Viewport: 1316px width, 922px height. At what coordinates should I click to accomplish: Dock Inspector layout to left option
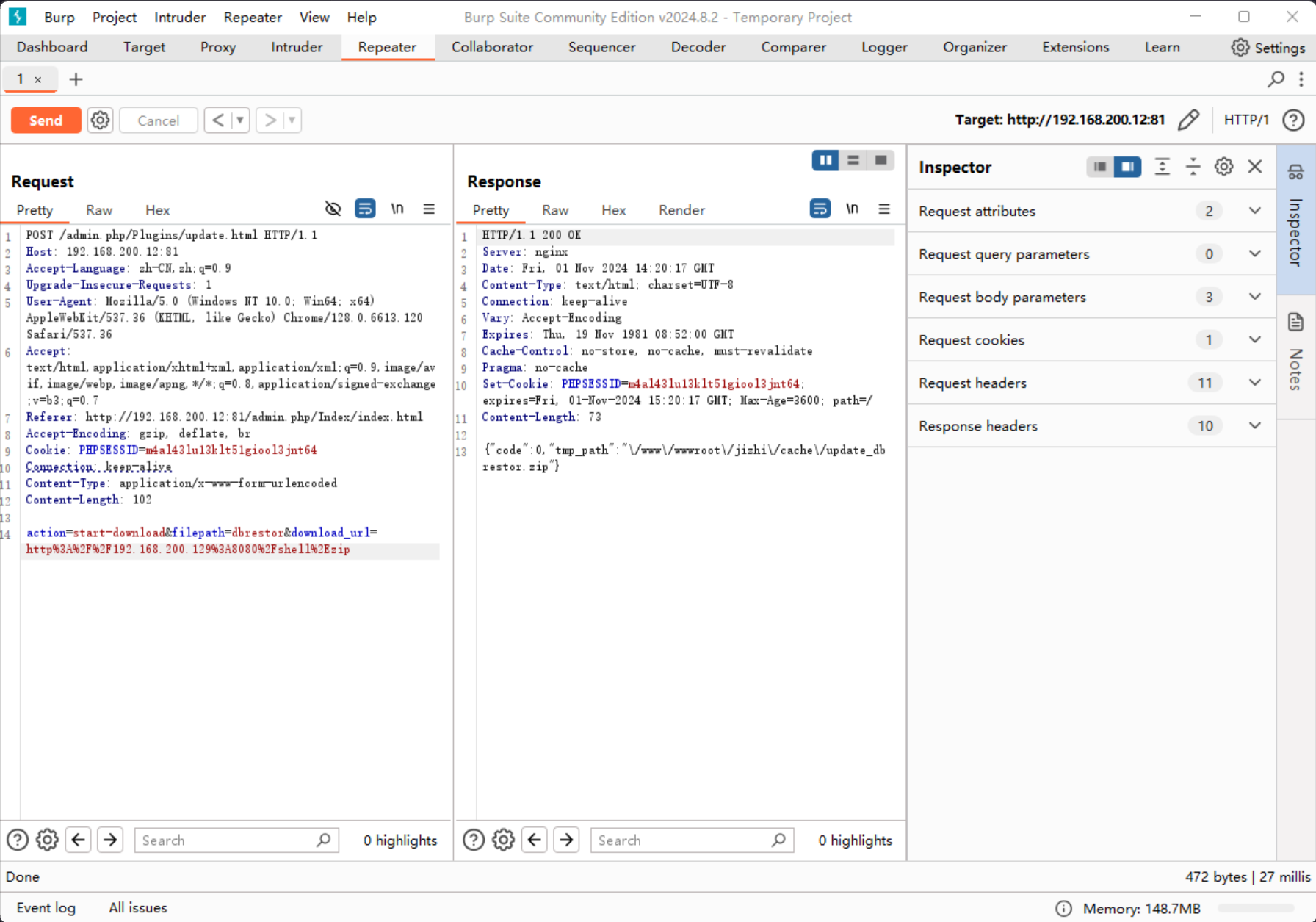click(x=1100, y=167)
